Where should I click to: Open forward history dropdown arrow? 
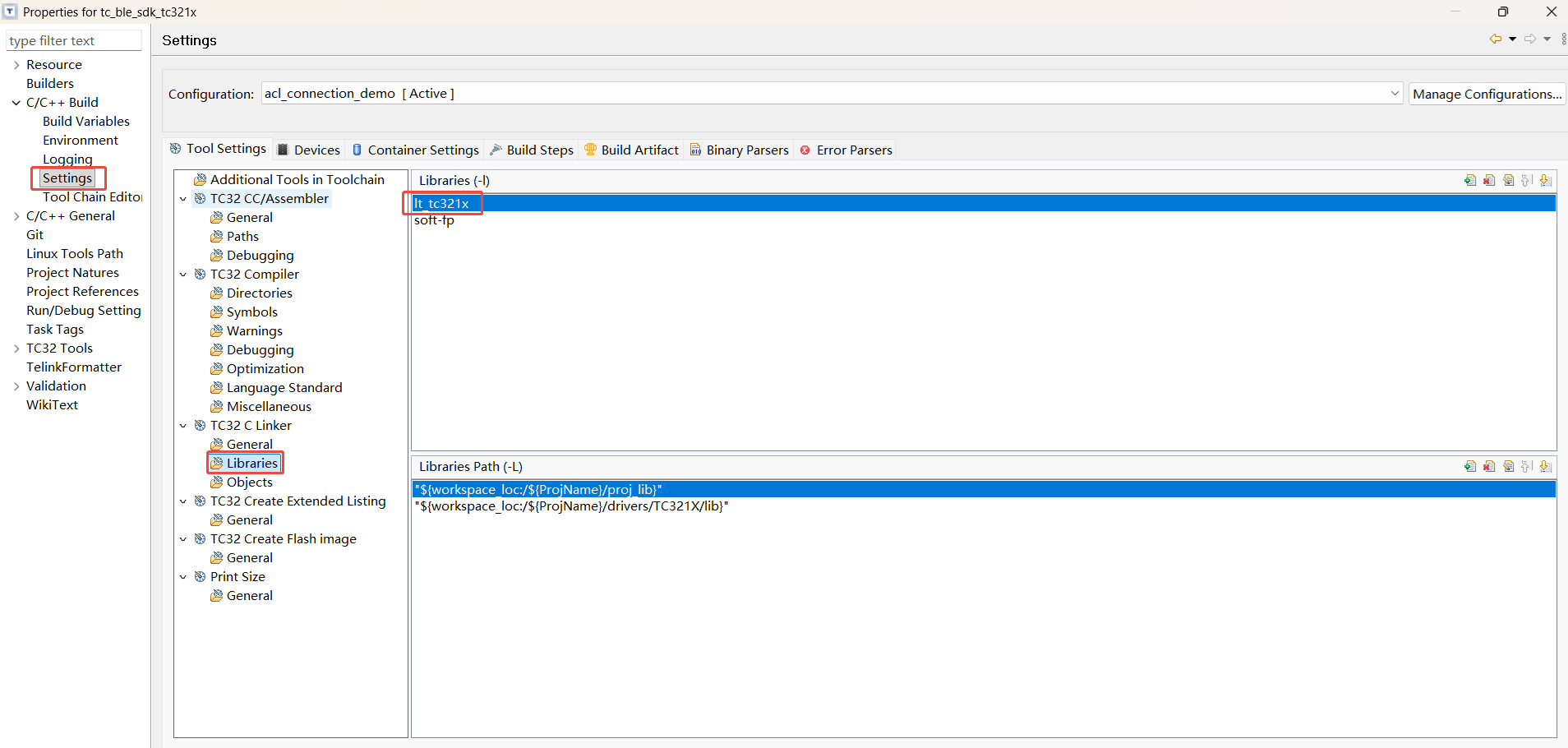tap(1547, 39)
